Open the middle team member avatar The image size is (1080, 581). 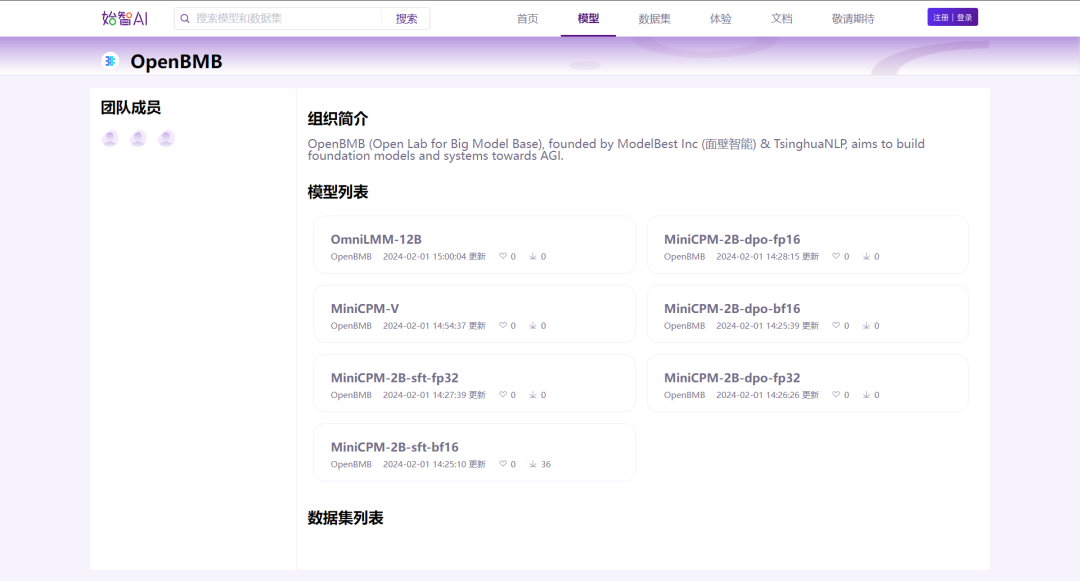tap(138, 138)
